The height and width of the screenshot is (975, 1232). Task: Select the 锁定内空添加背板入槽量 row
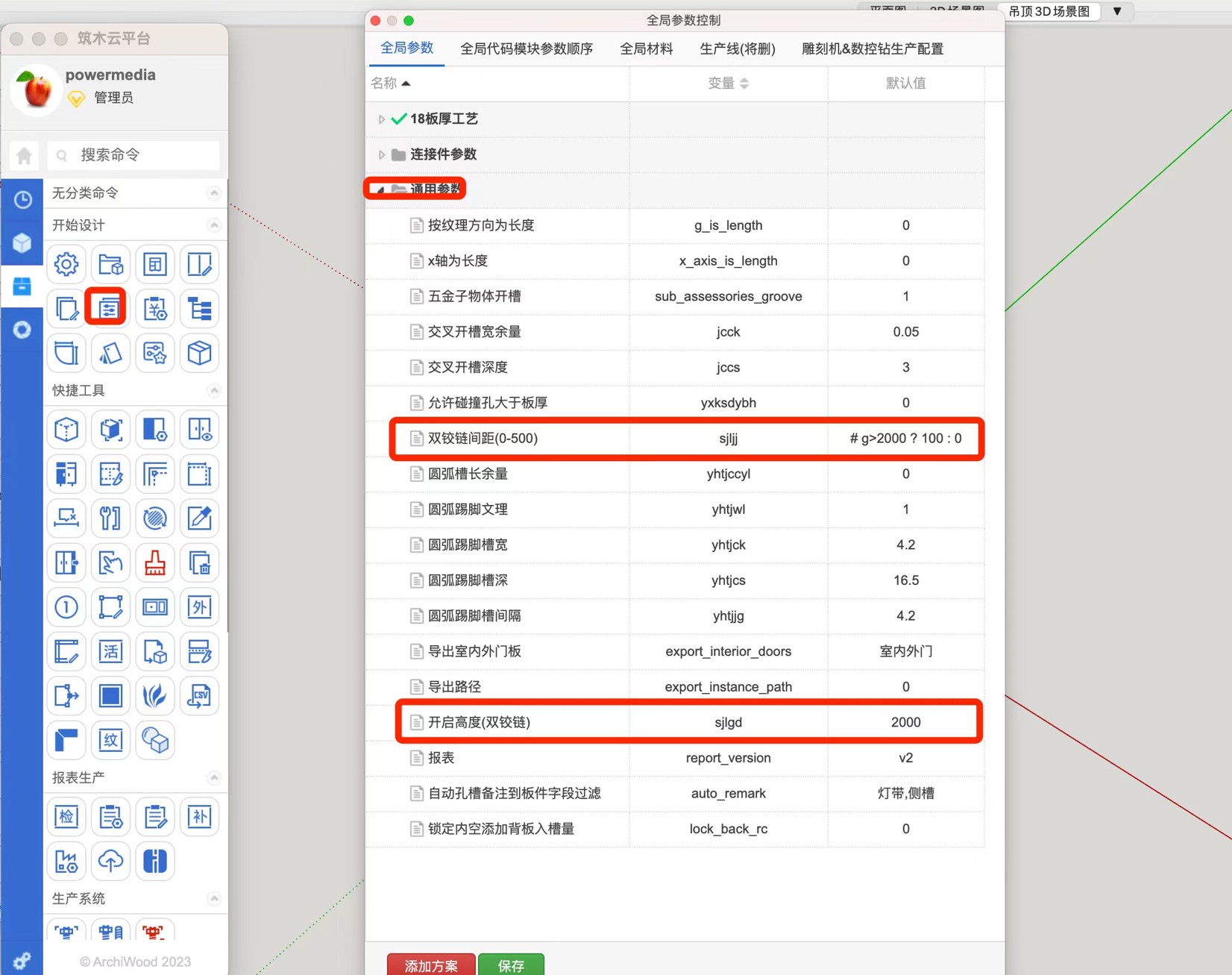675,829
